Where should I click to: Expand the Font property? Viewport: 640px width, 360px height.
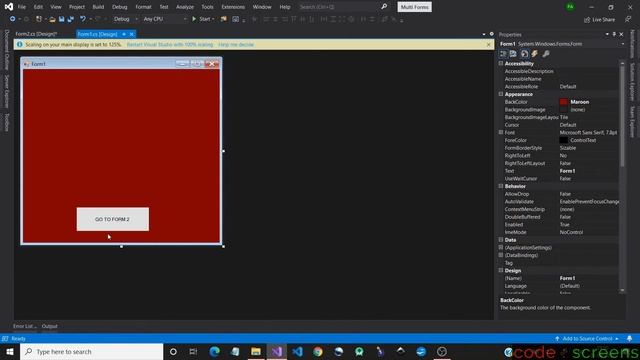point(501,133)
